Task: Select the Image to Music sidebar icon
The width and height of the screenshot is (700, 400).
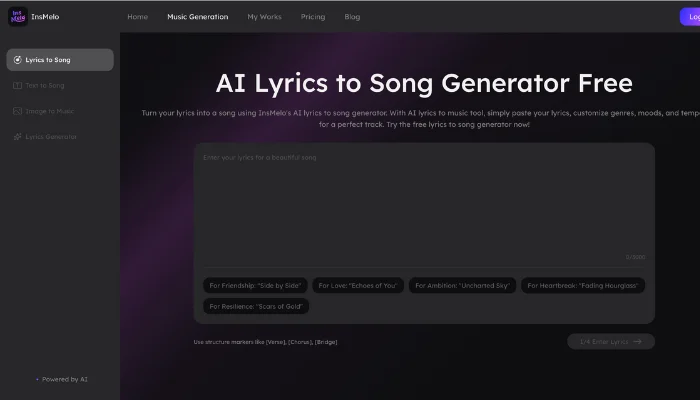Action: click(17, 111)
